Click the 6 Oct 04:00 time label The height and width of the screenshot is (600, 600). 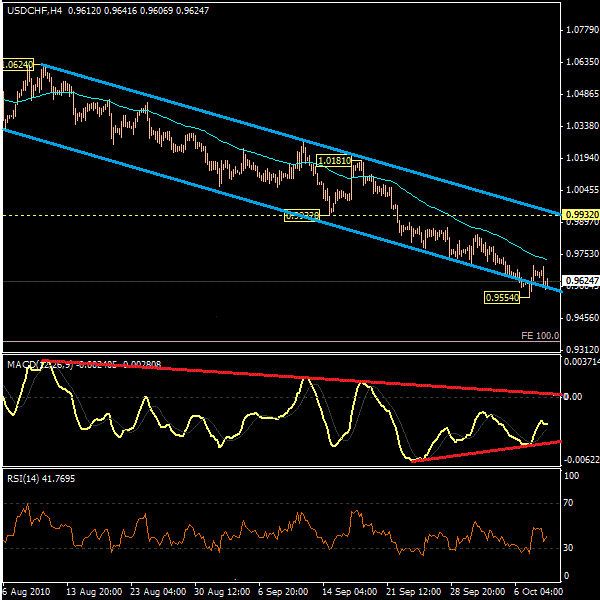pyautogui.click(x=538, y=592)
